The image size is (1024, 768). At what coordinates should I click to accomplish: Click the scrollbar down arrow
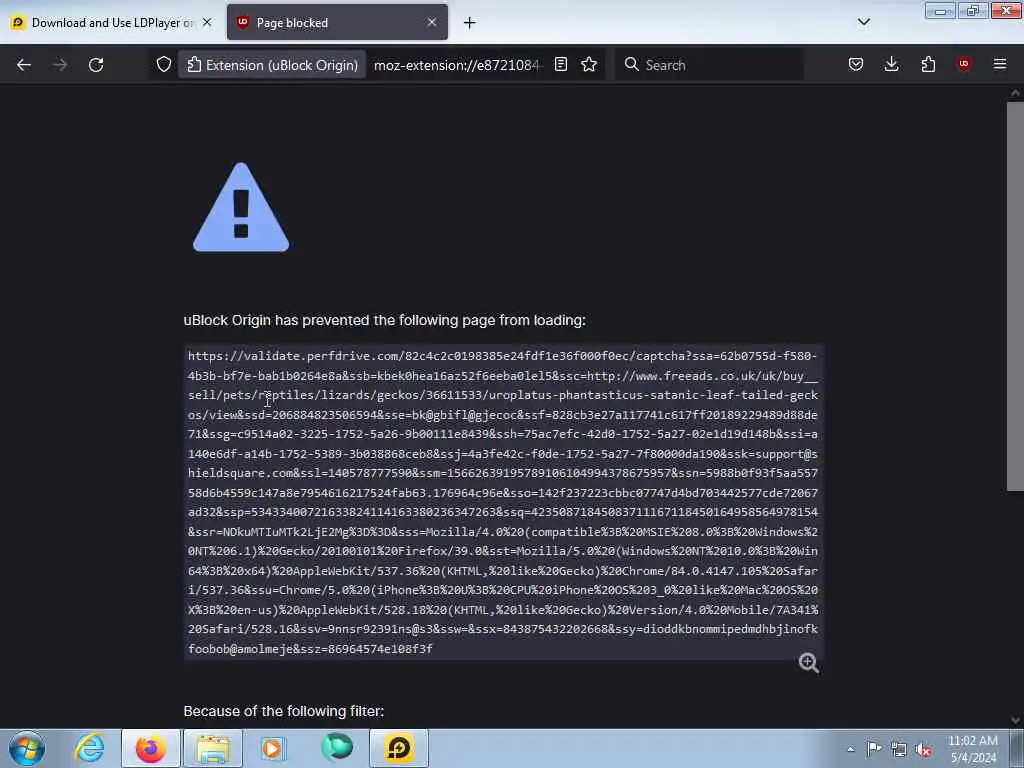(1015, 720)
